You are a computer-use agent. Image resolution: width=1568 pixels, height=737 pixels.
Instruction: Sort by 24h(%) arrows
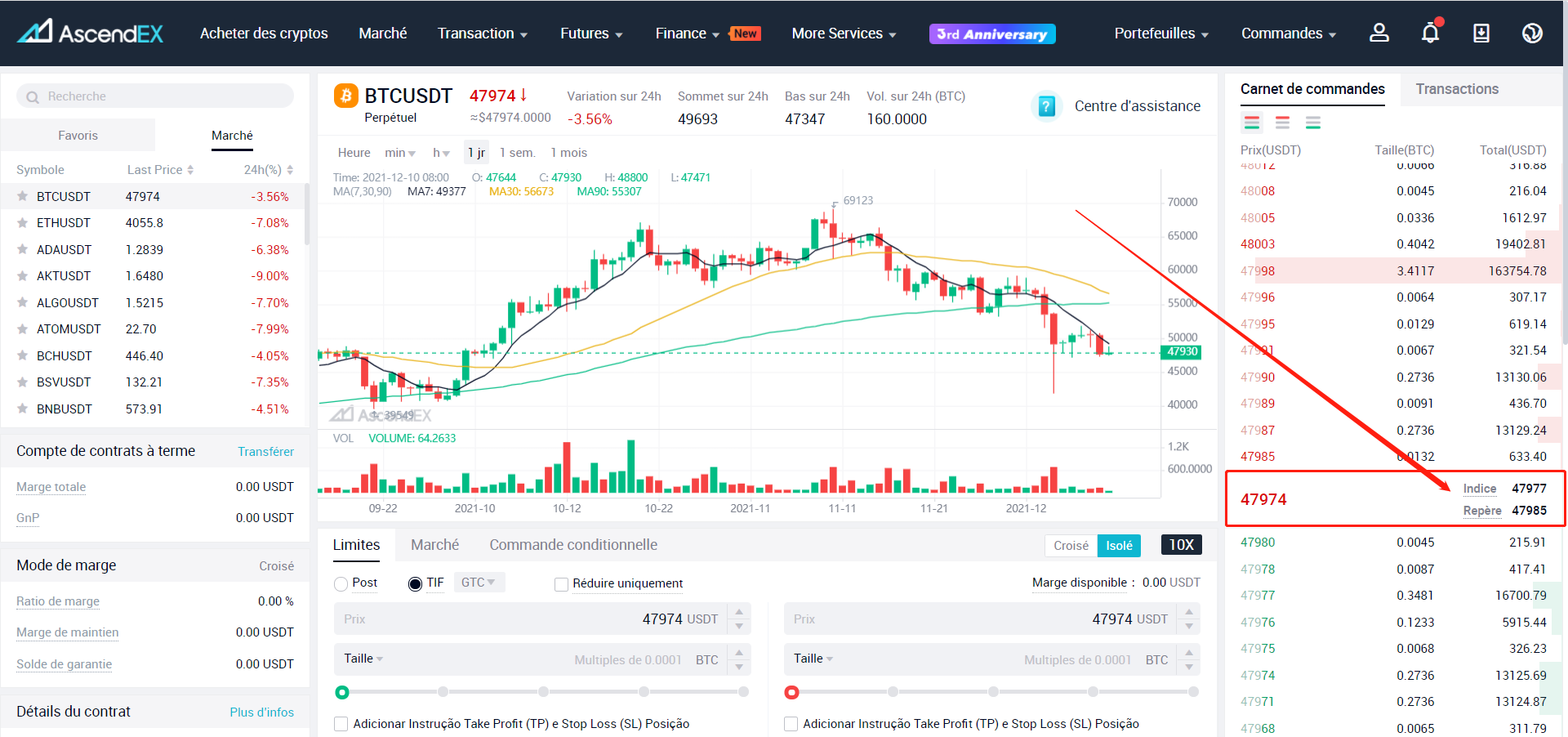(x=290, y=170)
